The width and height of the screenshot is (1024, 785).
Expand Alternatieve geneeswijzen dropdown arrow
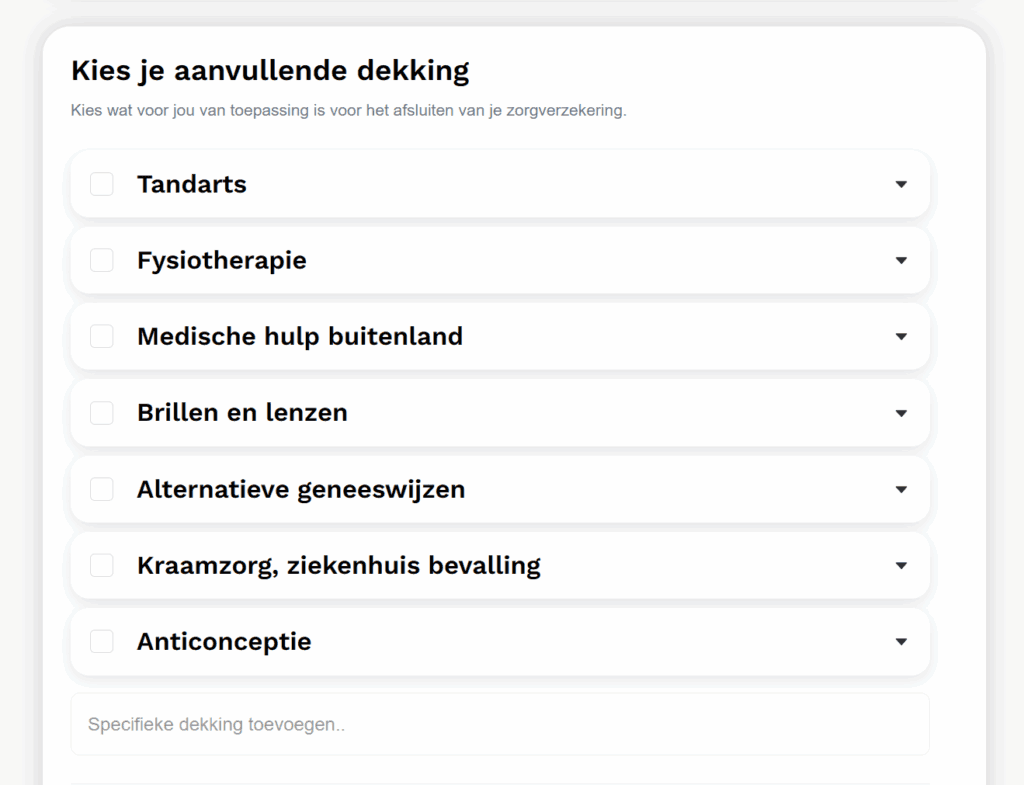click(x=901, y=489)
